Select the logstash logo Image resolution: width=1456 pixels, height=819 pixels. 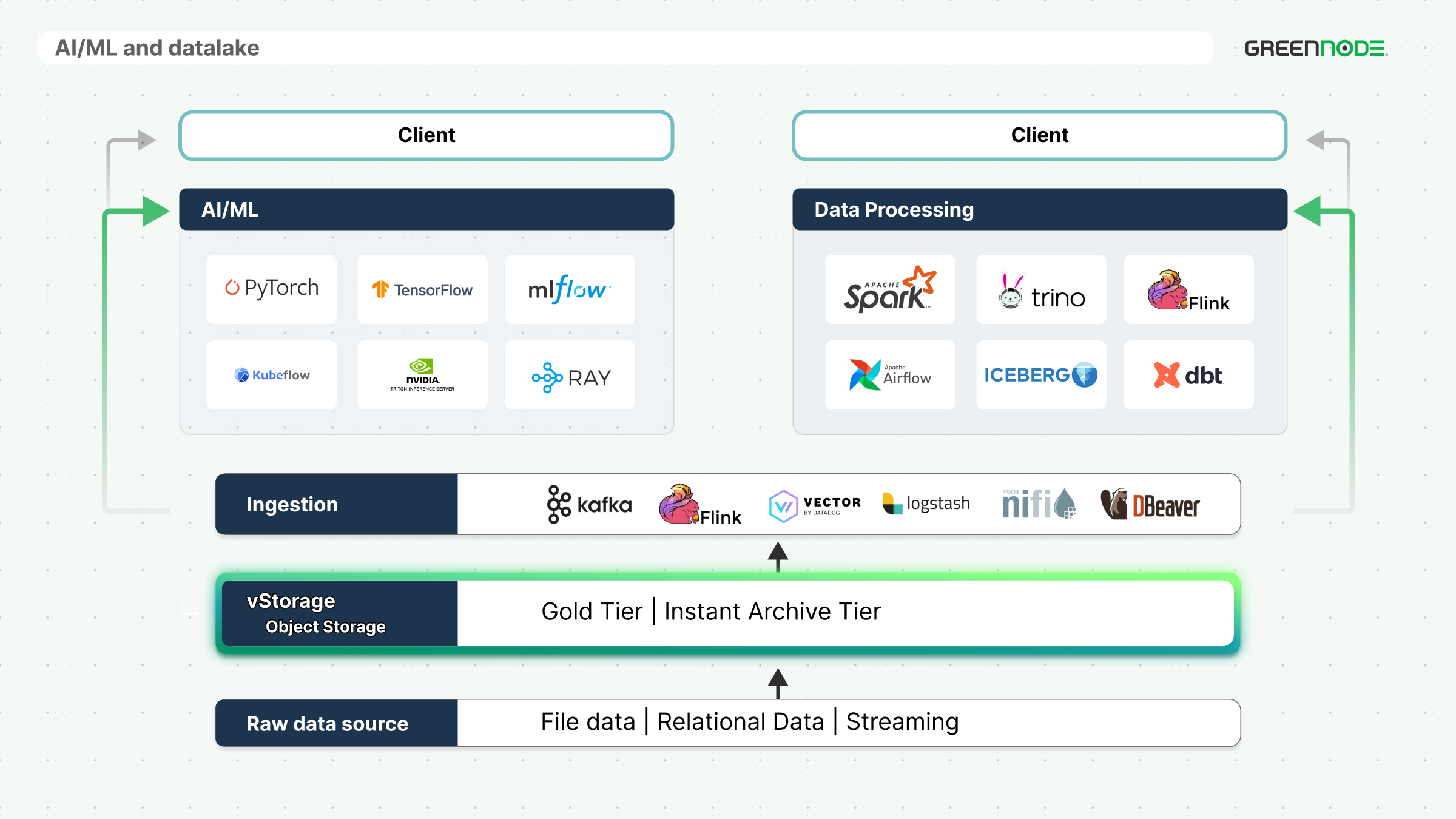click(926, 504)
